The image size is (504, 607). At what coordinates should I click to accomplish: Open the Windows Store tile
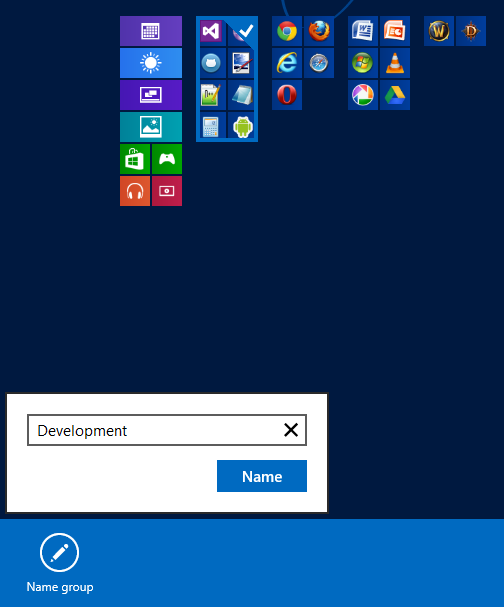135,159
